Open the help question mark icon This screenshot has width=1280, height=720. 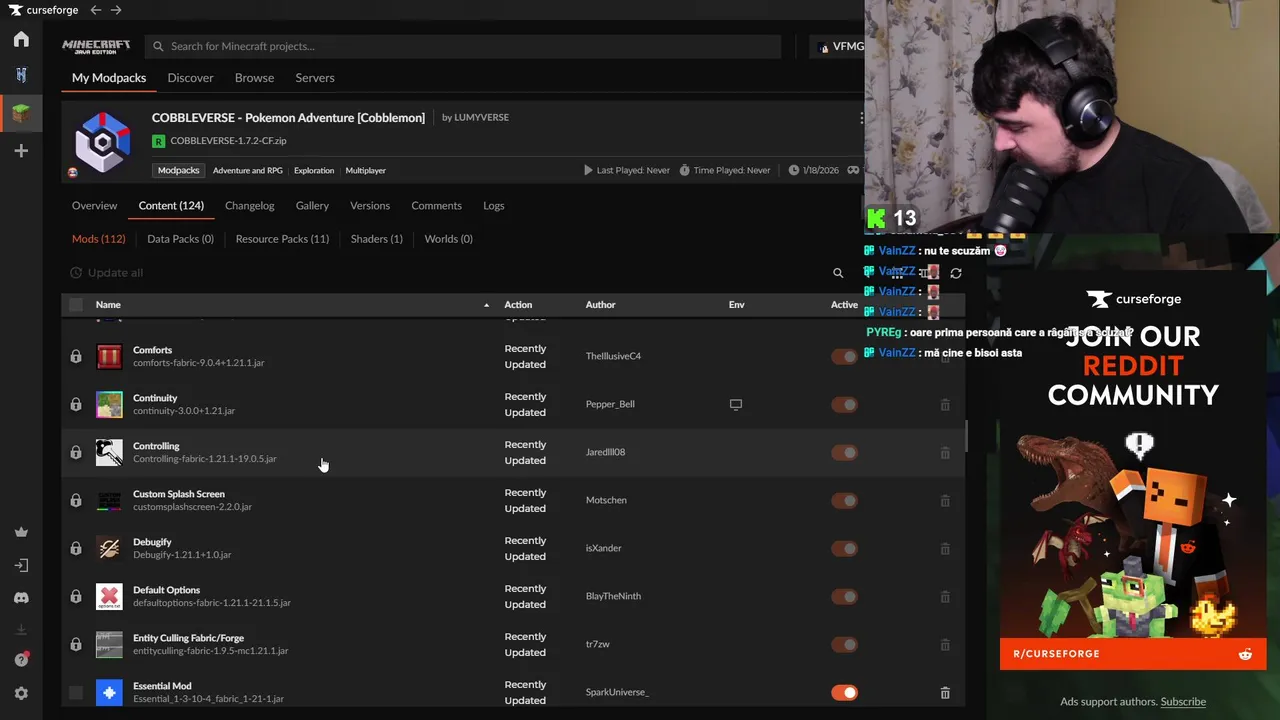coord(21,660)
